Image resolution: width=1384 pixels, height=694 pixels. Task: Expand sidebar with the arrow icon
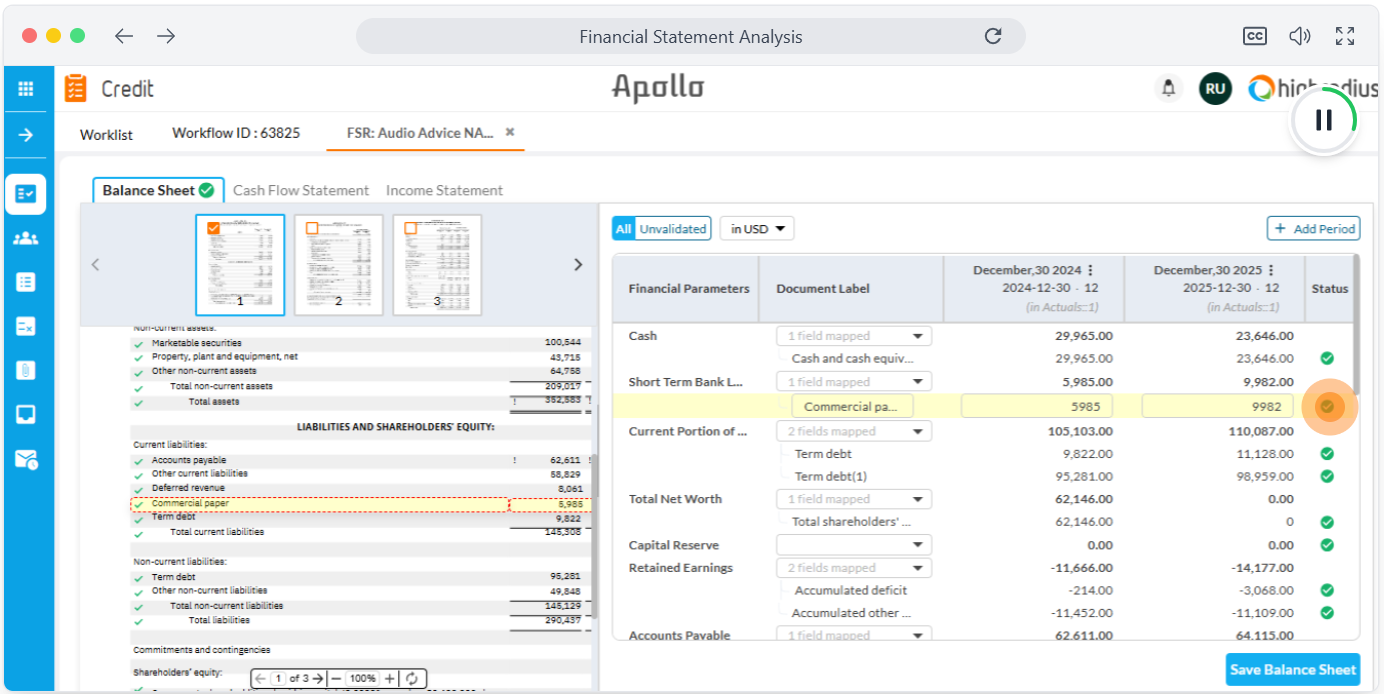(x=25, y=135)
